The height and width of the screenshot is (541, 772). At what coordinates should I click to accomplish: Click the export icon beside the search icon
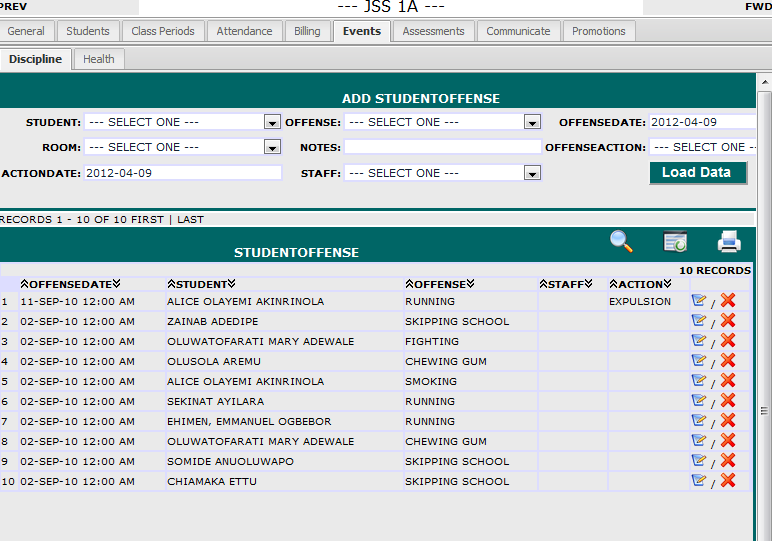[x=675, y=241]
